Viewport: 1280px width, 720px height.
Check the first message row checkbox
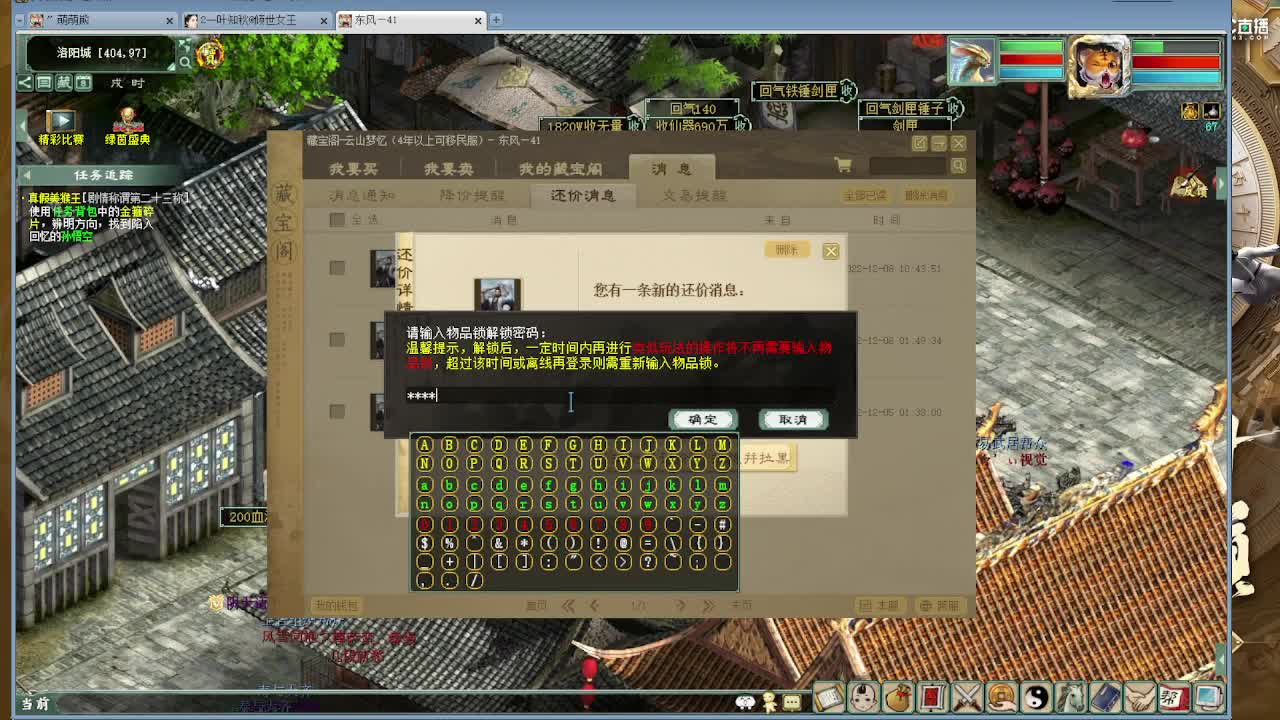point(337,268)
